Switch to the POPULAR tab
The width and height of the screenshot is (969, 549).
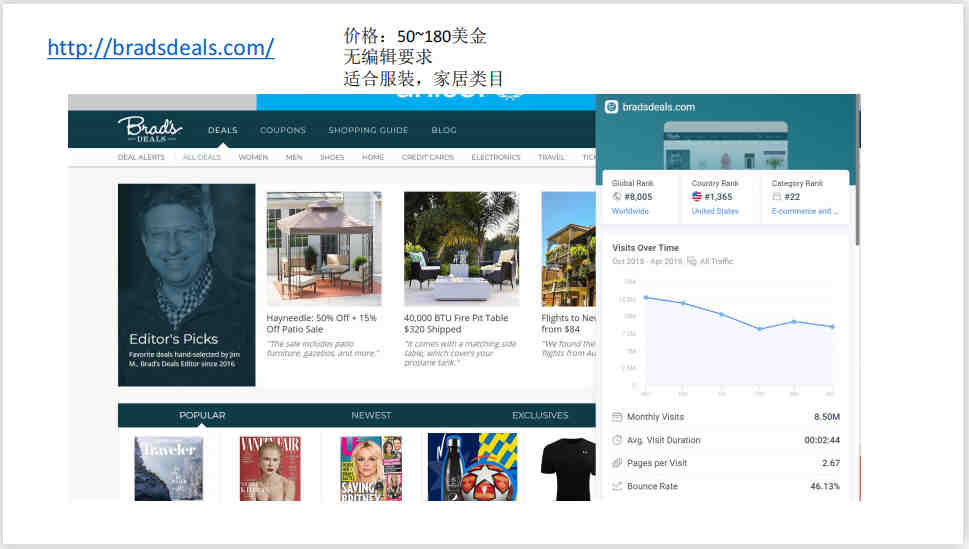[202, 415]
